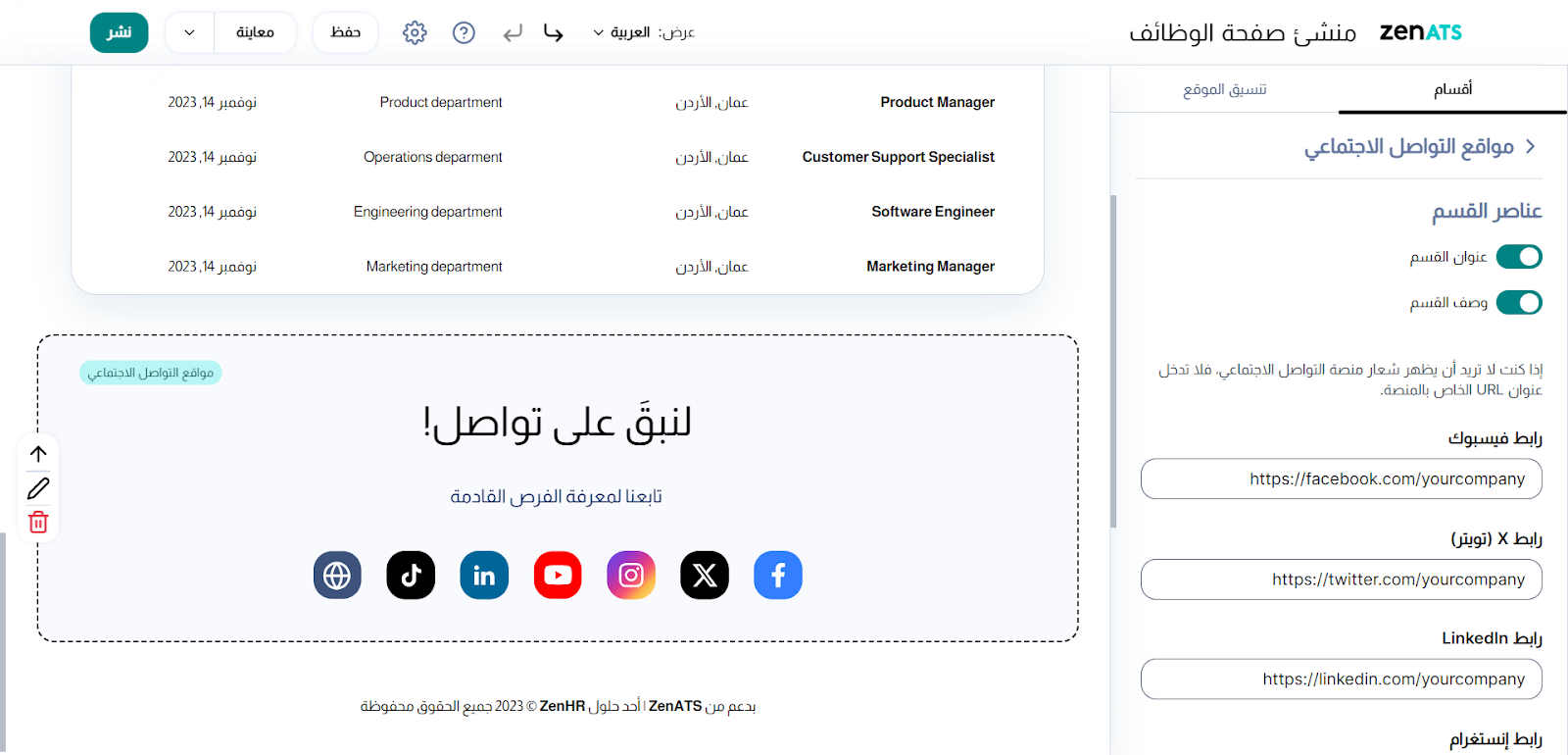Click the رابط إنستغرام label

tap(1495, 738)
